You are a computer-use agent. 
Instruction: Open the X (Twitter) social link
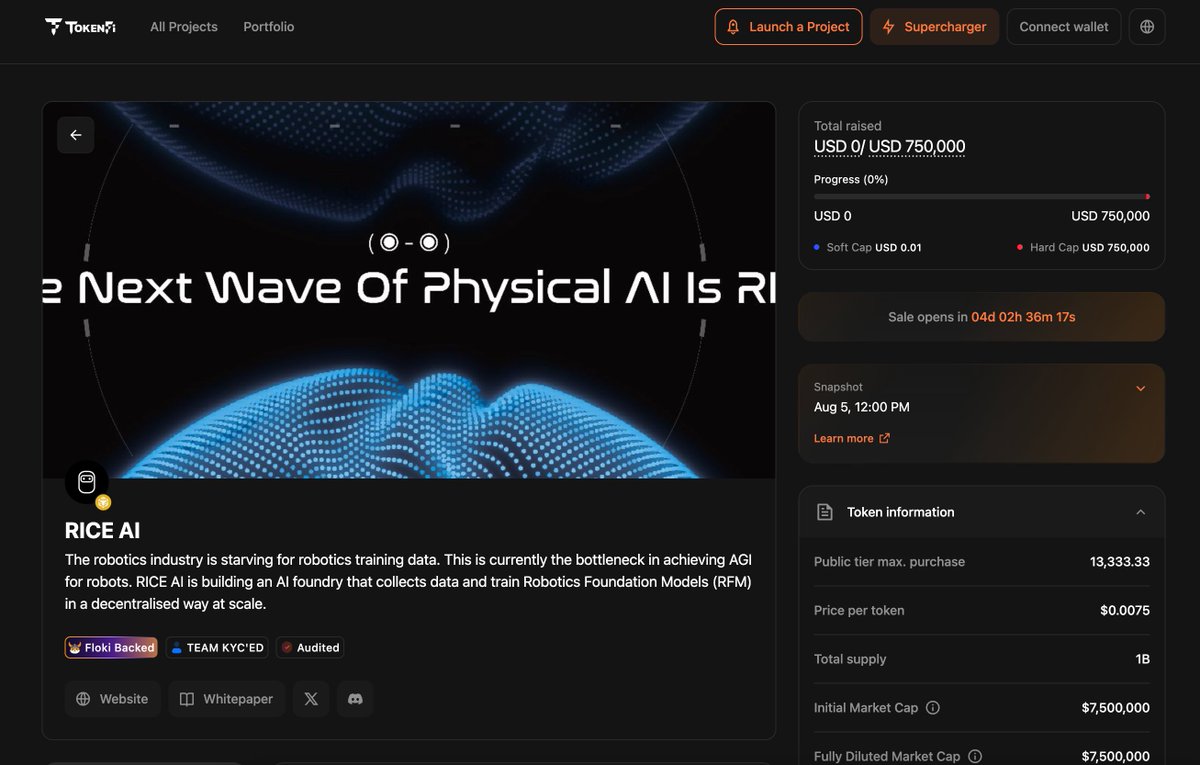(x=311, y=699)
